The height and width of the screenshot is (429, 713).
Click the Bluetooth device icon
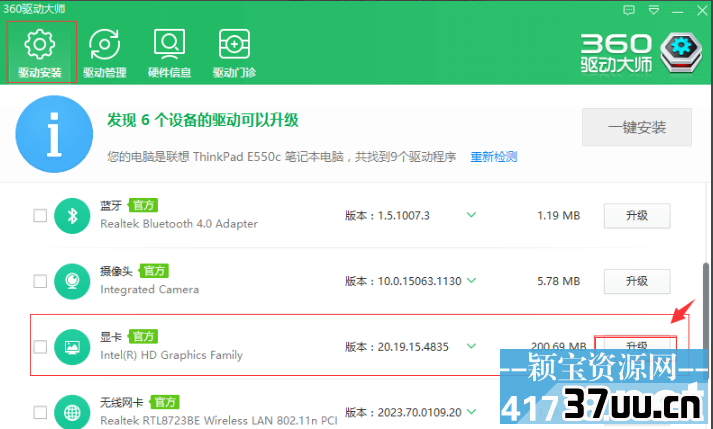72,216
